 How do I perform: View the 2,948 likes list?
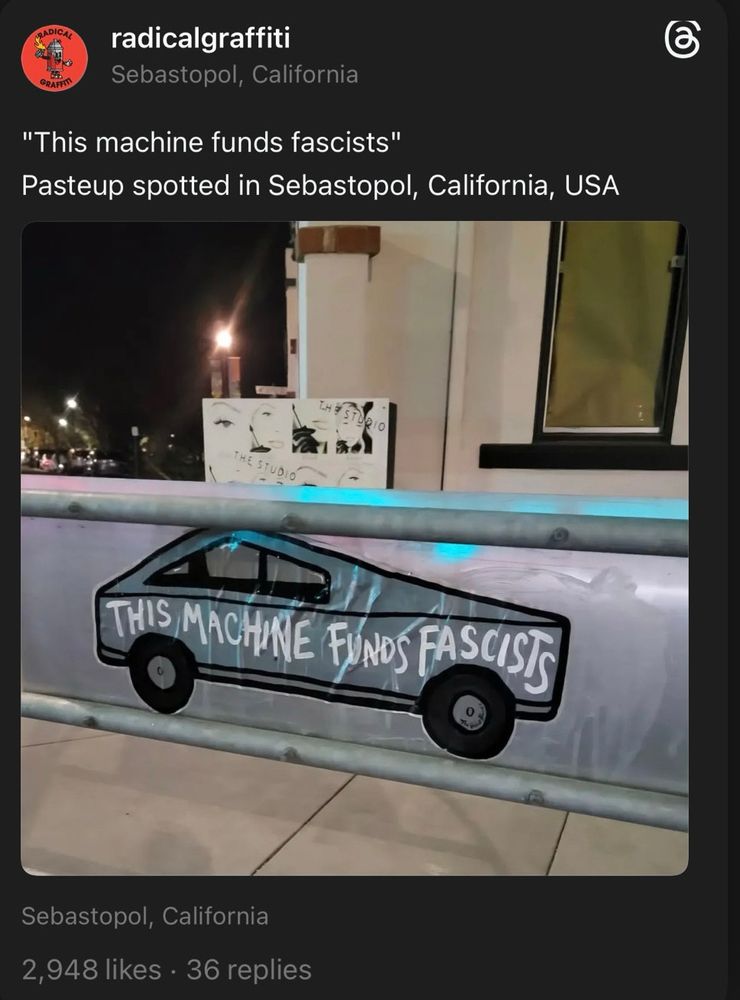coord(91,969)
